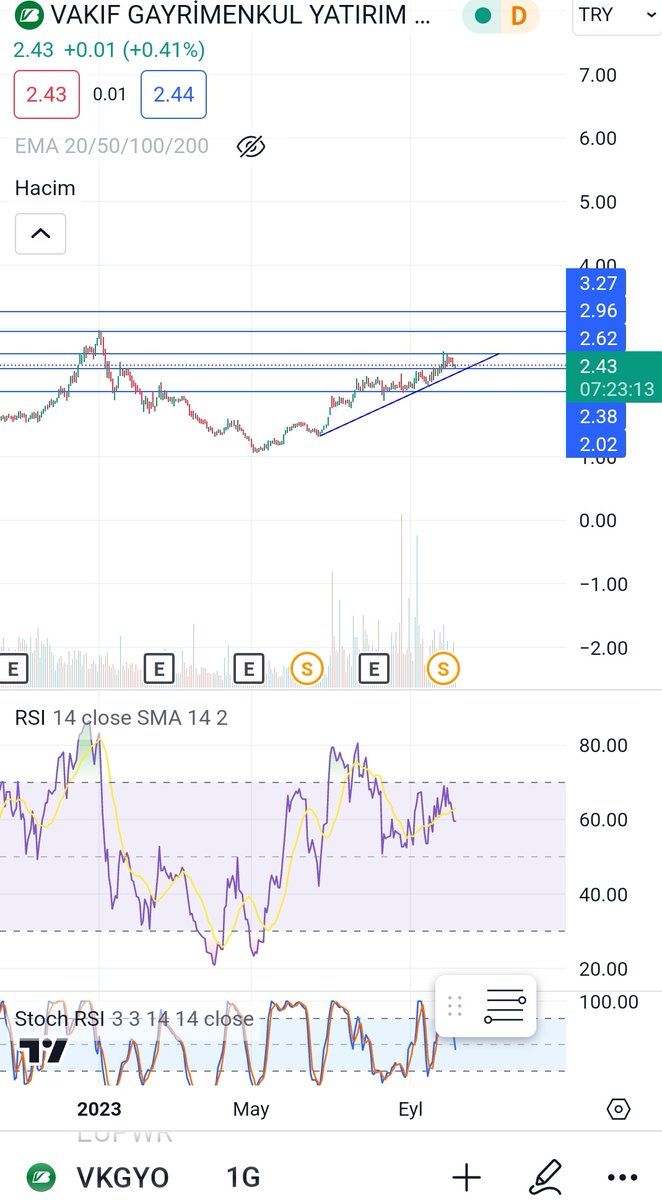The height and width of the screenshot is (1200, 662).
Task: Click the VKGYO symbol logo at bottom
Action: (40, 1178)
